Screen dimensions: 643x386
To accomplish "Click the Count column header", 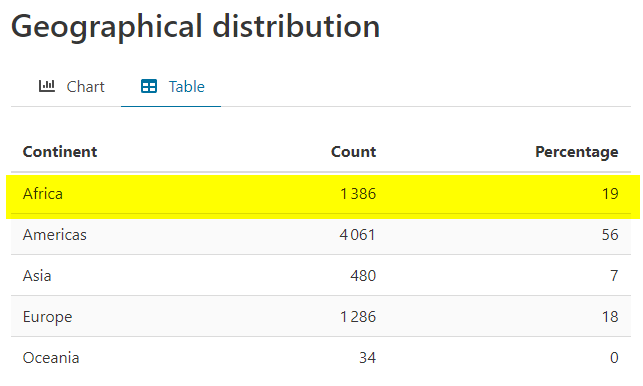I will [x=353, y=152].
